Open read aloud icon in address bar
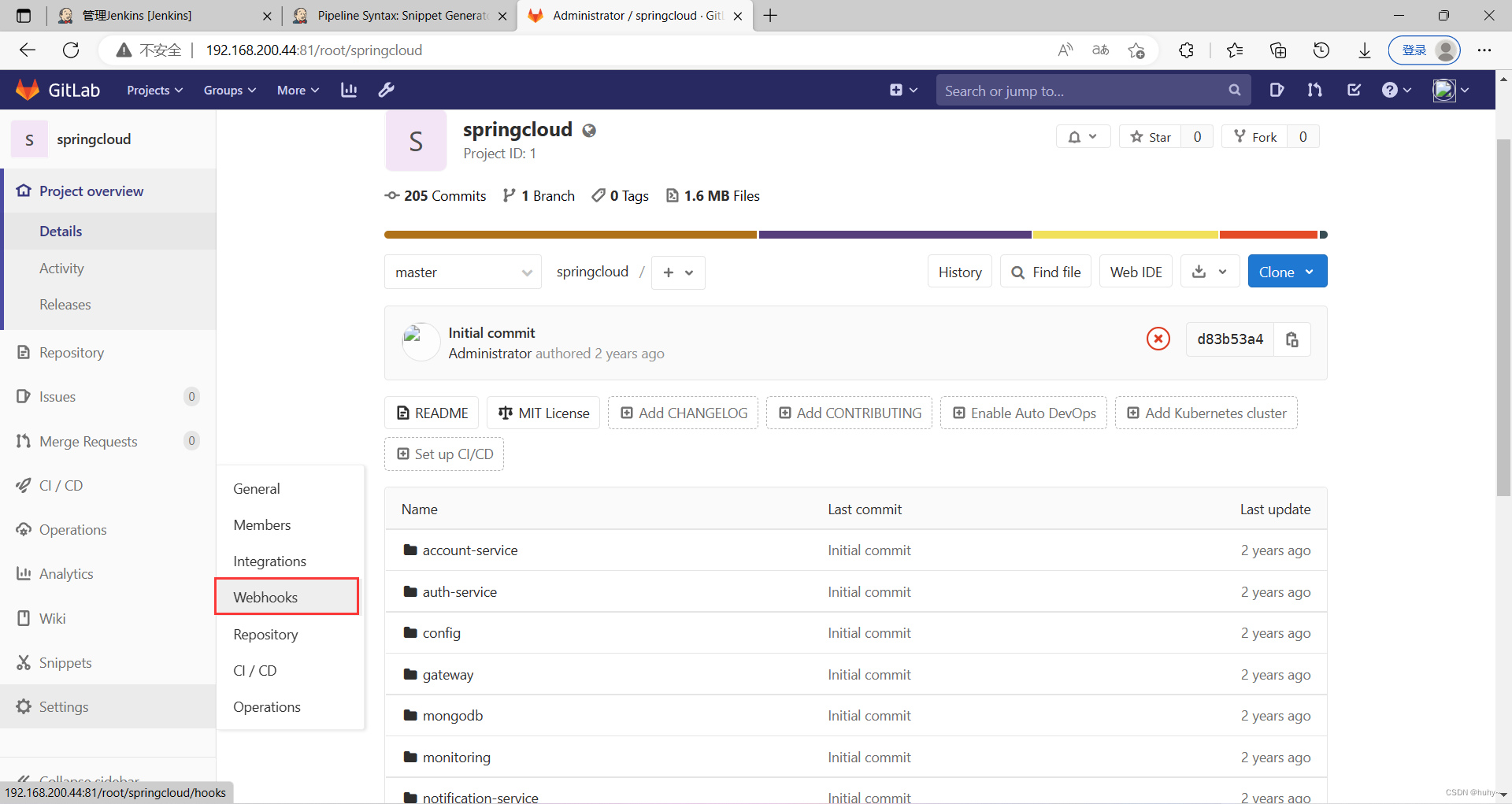Screen dimensions: 1512x804 [1065, 50]
